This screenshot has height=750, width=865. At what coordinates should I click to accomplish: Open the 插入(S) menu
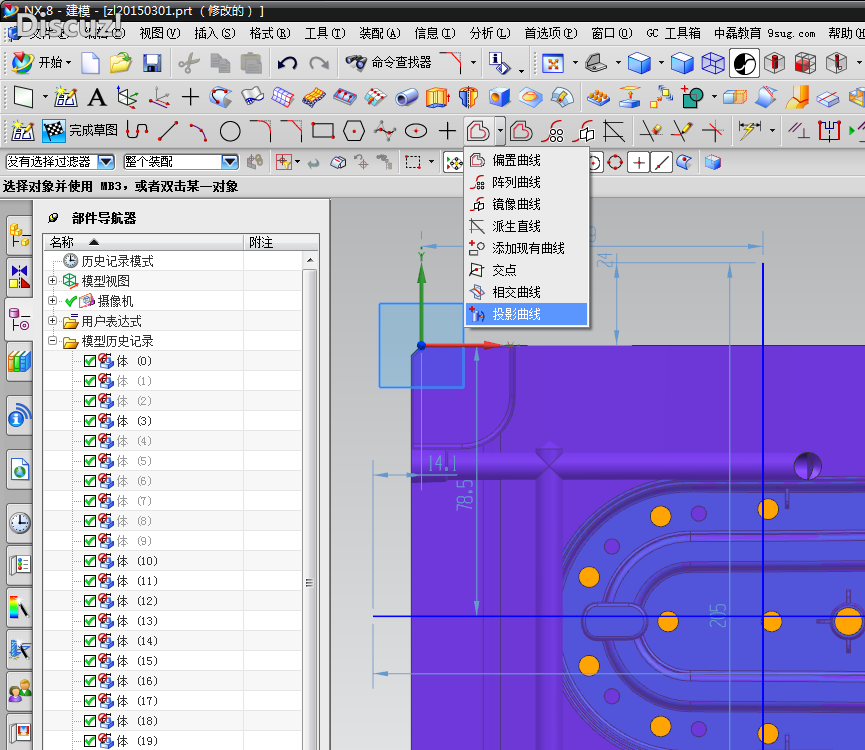(x=215, y=34)
